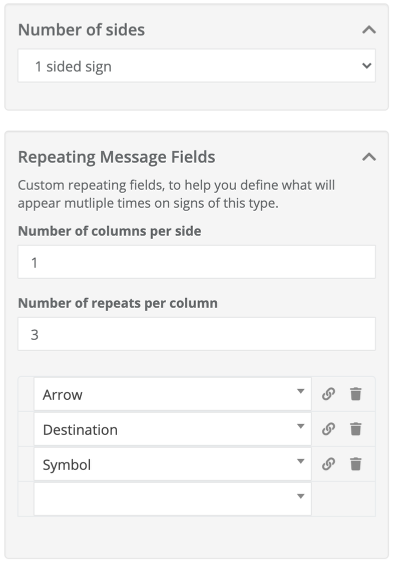Click the link icon beside Destination field
The width and height of the screenshot is (393, 564).
[328, 429]
